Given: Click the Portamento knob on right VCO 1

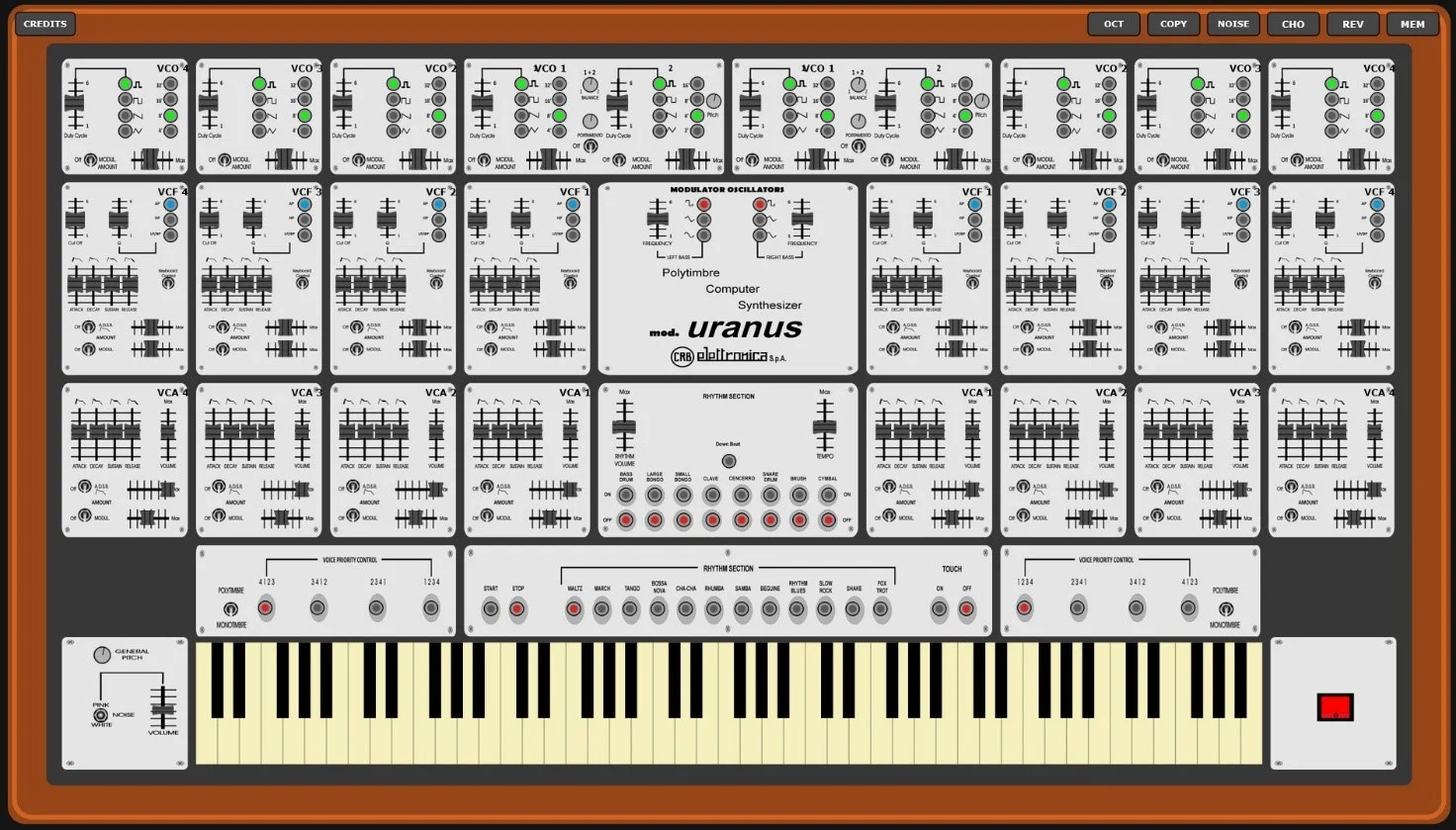Looking at the screenshot, I should (x=859, y=122).
